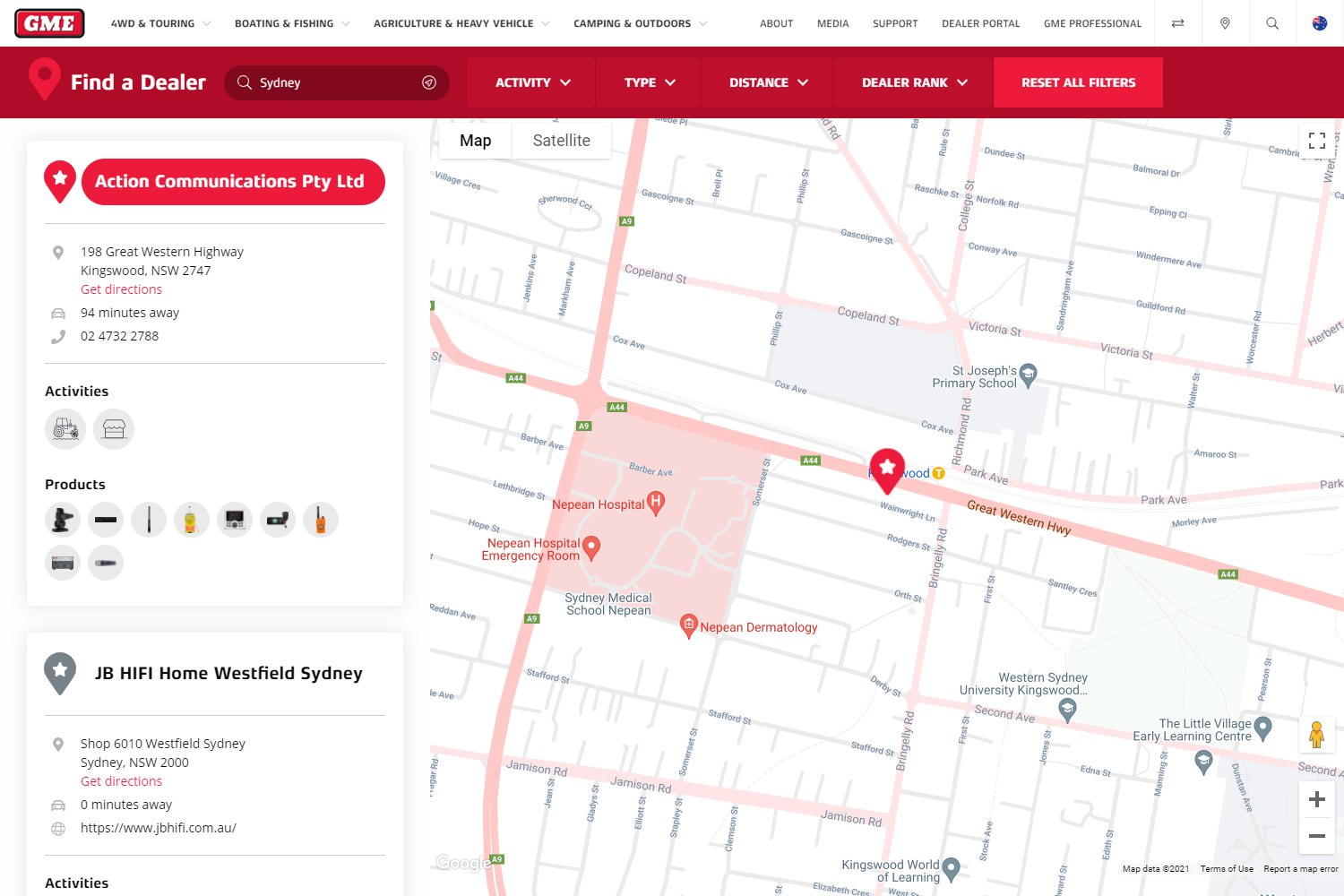
Task: Click Kingswood World of Learning marker
Action: (952, 868)
